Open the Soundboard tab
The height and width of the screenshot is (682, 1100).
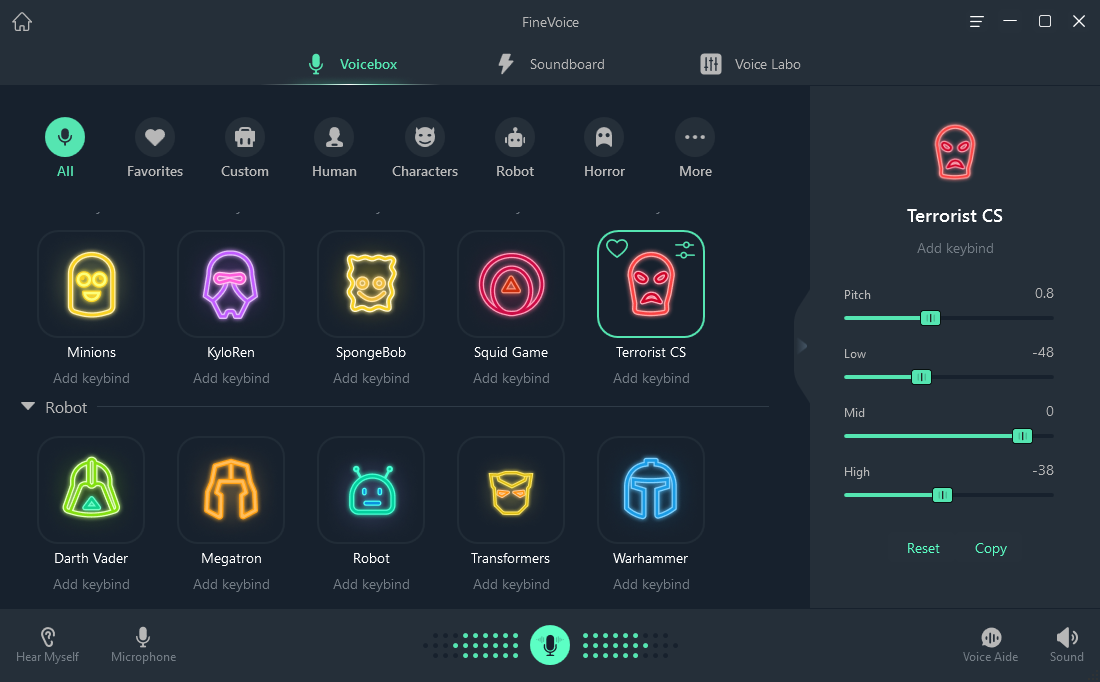(551, 64)
